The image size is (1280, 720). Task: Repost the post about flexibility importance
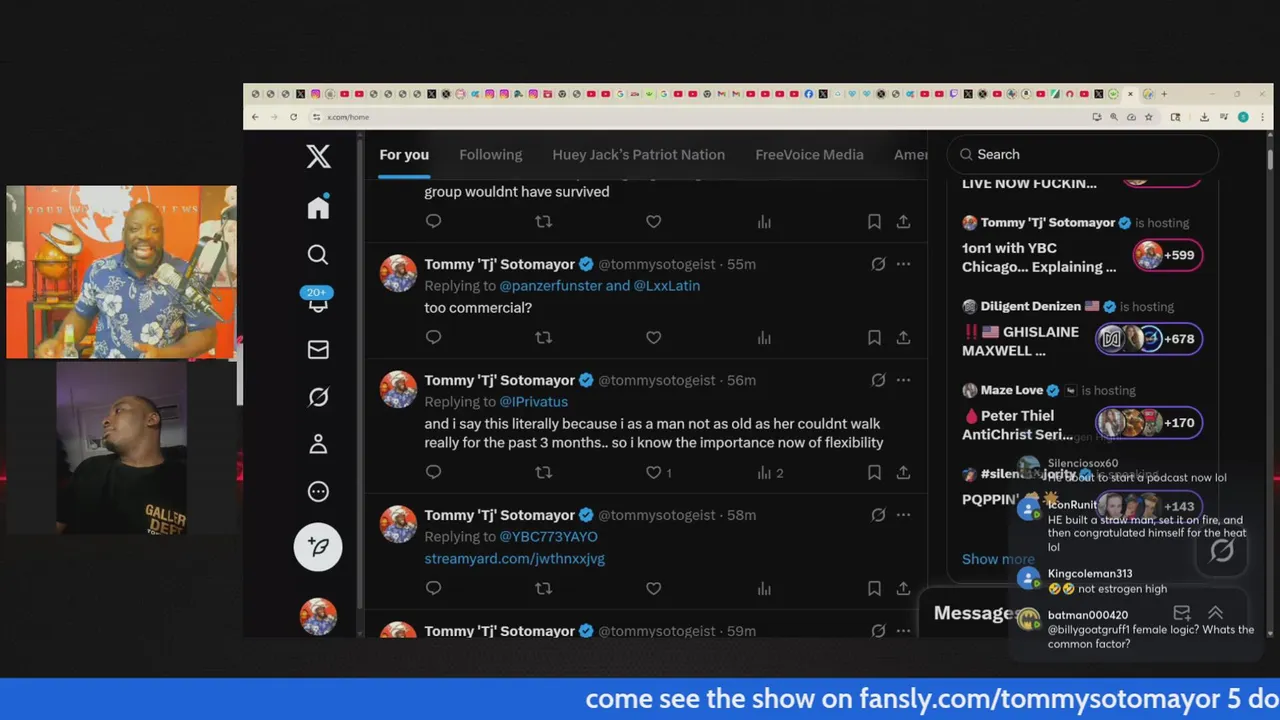click(x=543, y=472)
